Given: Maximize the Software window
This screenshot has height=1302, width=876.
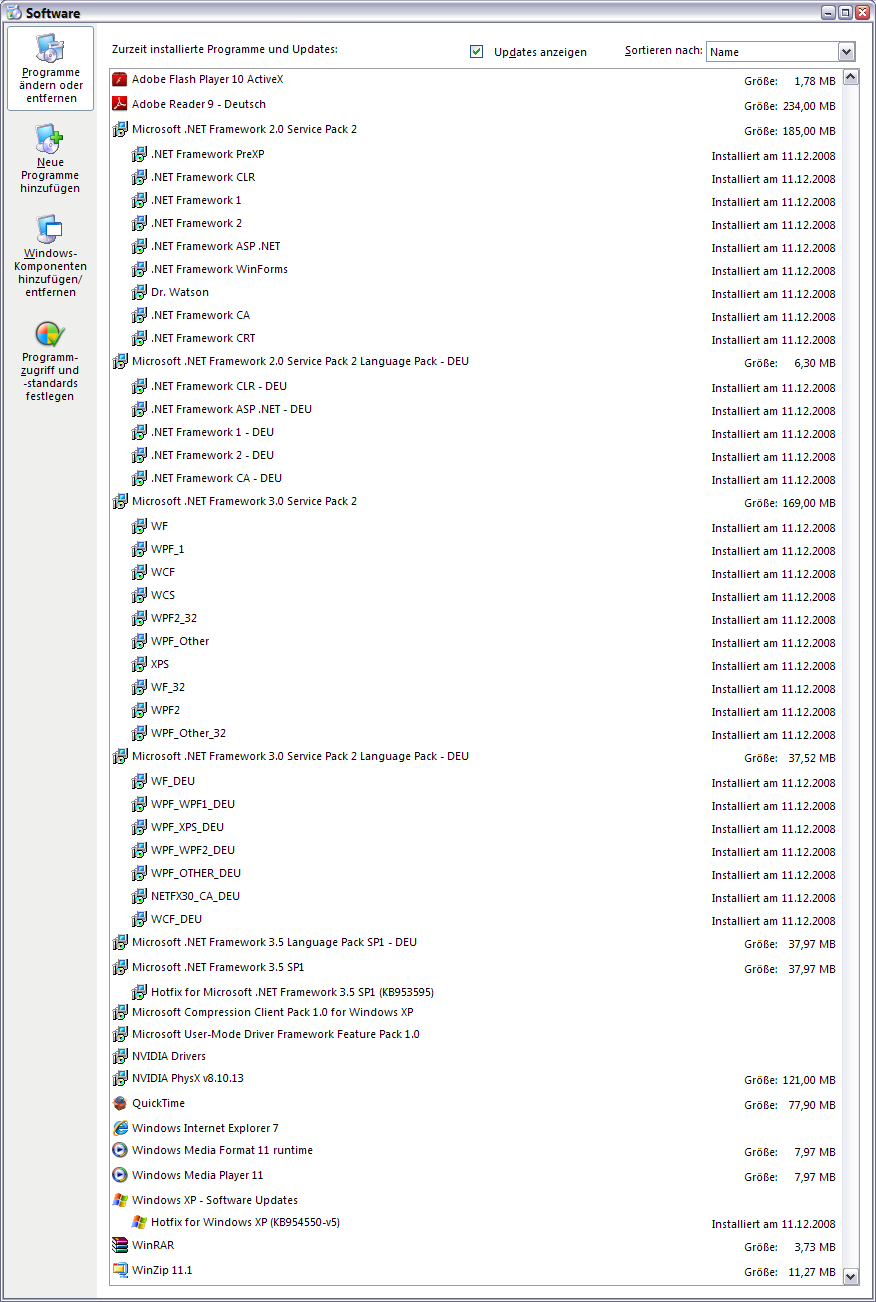Looking at the screenshot, I should pyautogui.click(x=845, y=12).
